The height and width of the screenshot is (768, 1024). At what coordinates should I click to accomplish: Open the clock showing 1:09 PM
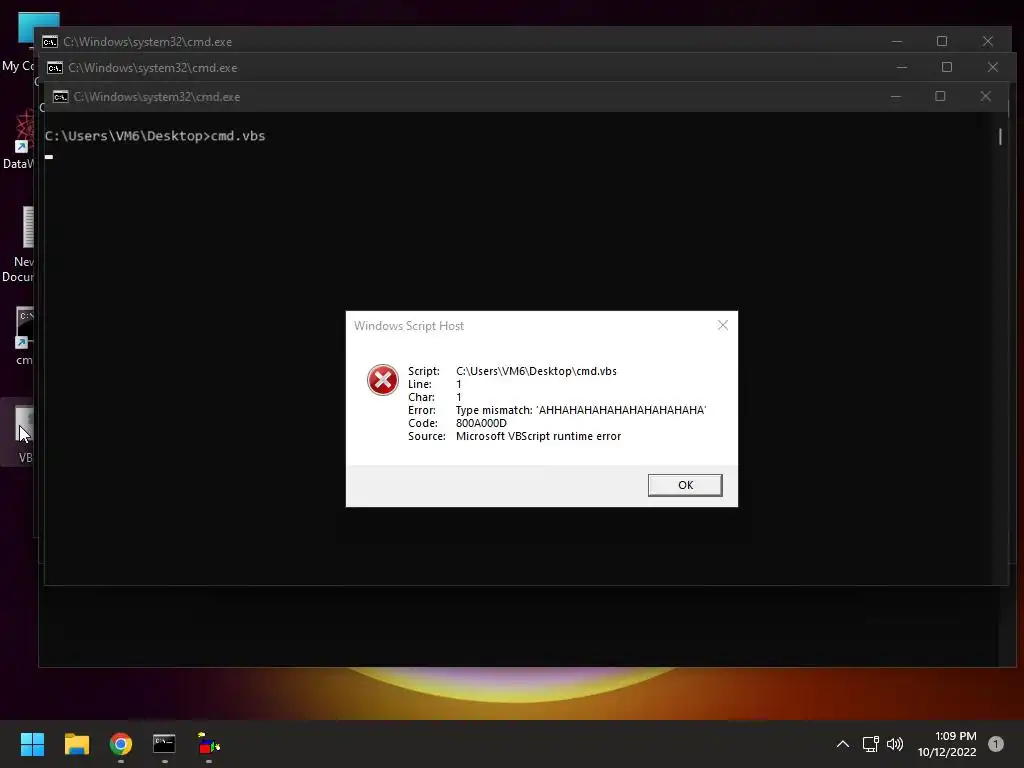[x=947, y=744]
